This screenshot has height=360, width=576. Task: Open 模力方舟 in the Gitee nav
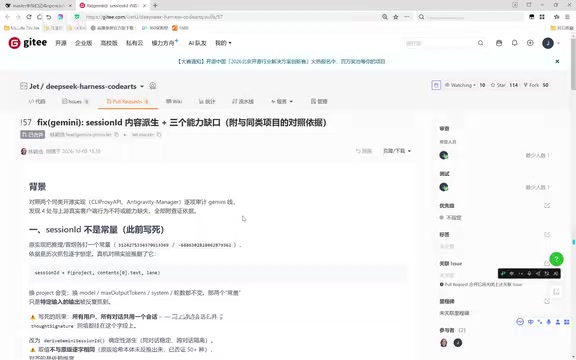(164, 43)
